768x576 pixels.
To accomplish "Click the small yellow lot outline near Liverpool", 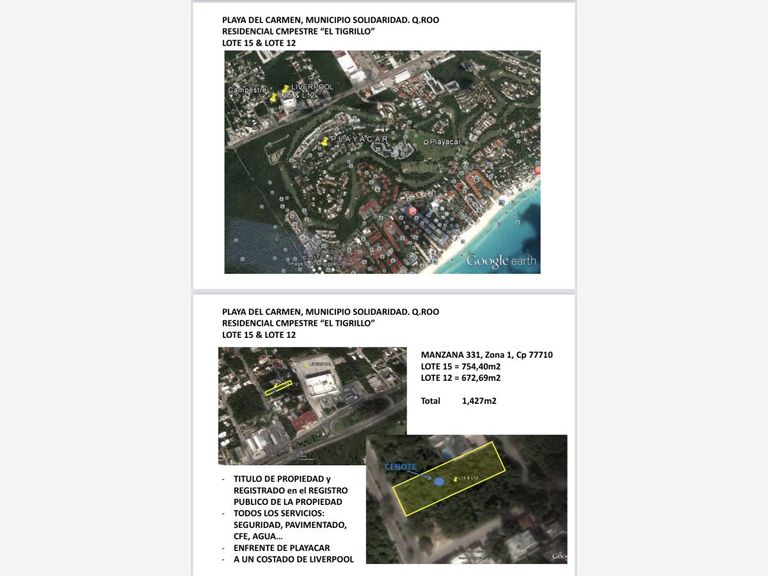I will (x=278, y=388).
